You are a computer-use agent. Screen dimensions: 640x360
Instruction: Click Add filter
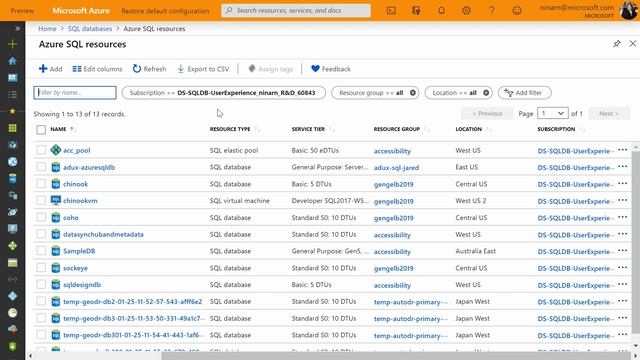(524, 93)
